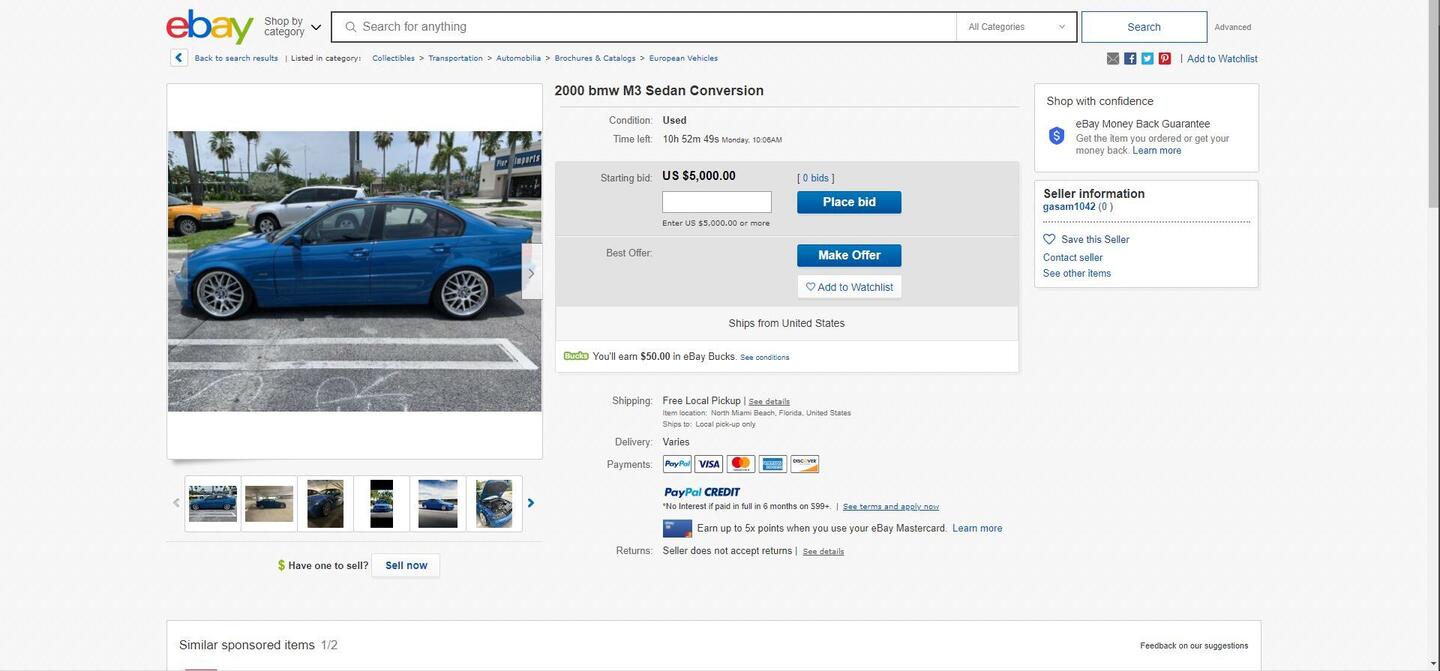
Task: Click the dollar sign icon near Have one to sell
Action: 282,566
